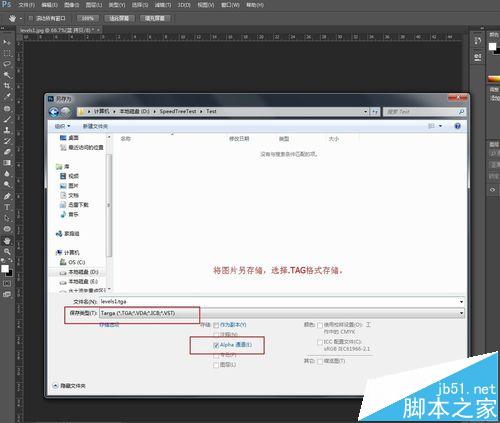Refresh the folder path in Save As dialog
Image resolution: width=500 pixels, height=423 pixels.
point(375,112)
